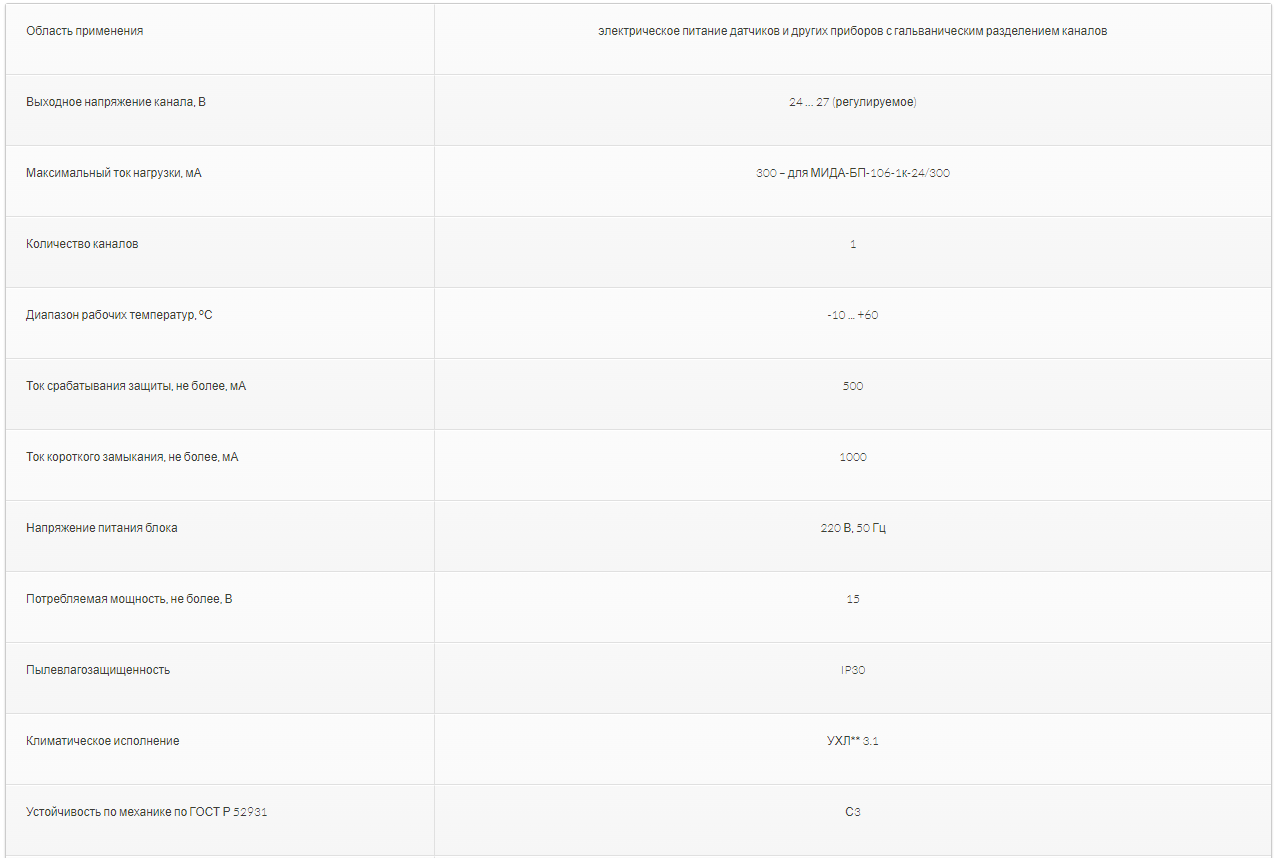Click 'Напряжение питания блока' label
The image size is (1279, 858).
click(x=102, y=528)
